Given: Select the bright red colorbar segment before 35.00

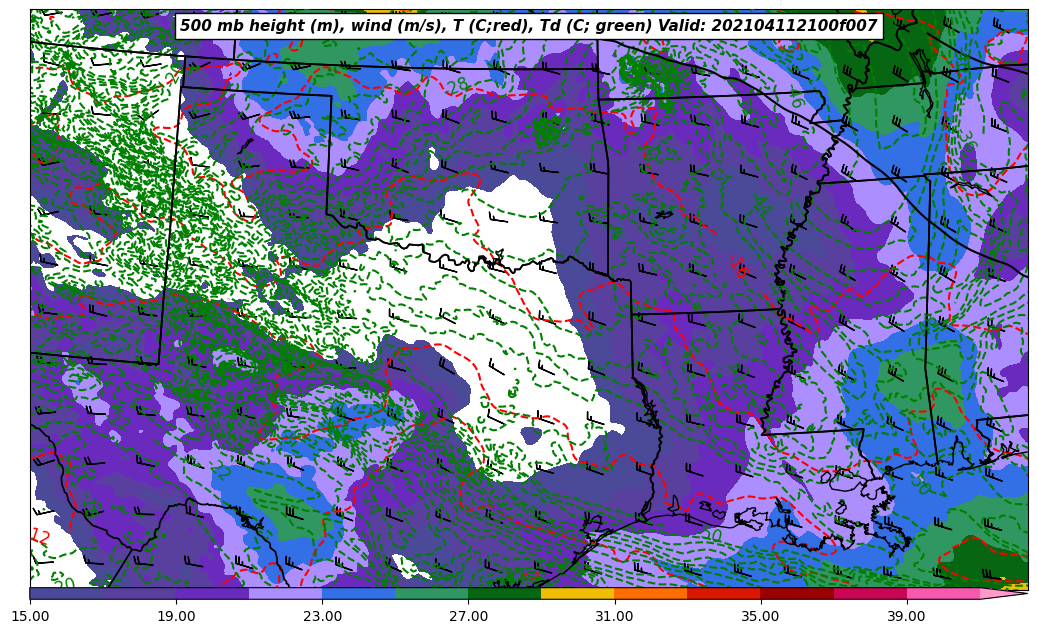Looking at the screenshot, I should [x=723, y=593].
